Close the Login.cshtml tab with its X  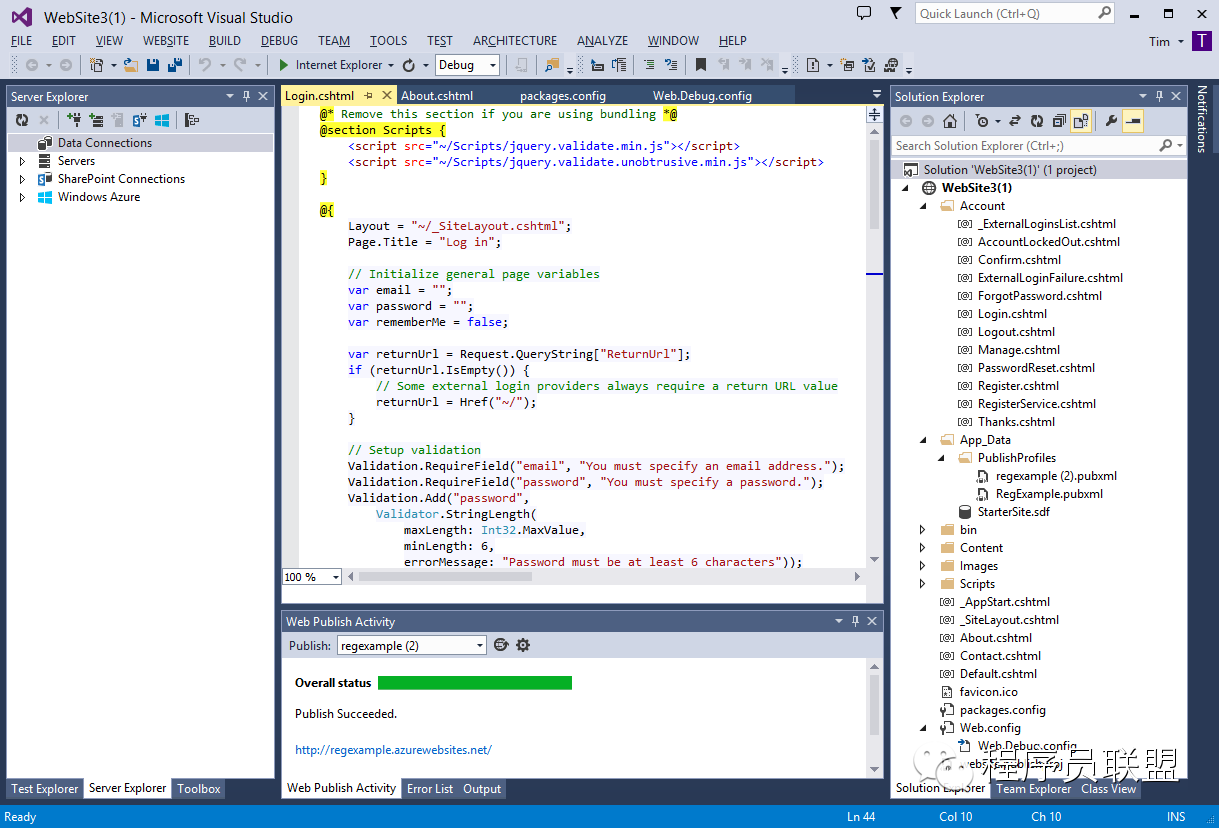[x=387, y=96]
